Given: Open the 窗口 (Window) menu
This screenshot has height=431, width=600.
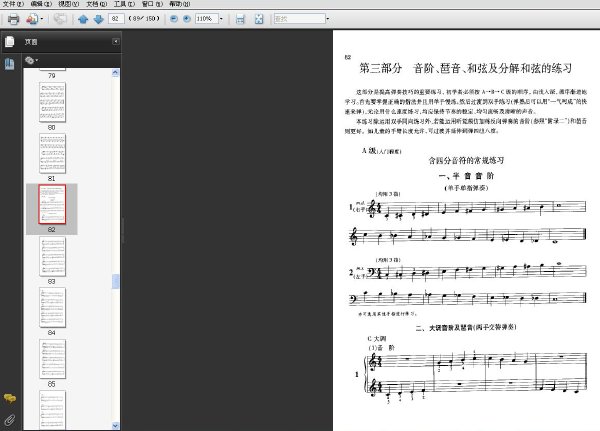Looking at the screenshot, I should tap(152, 4).
